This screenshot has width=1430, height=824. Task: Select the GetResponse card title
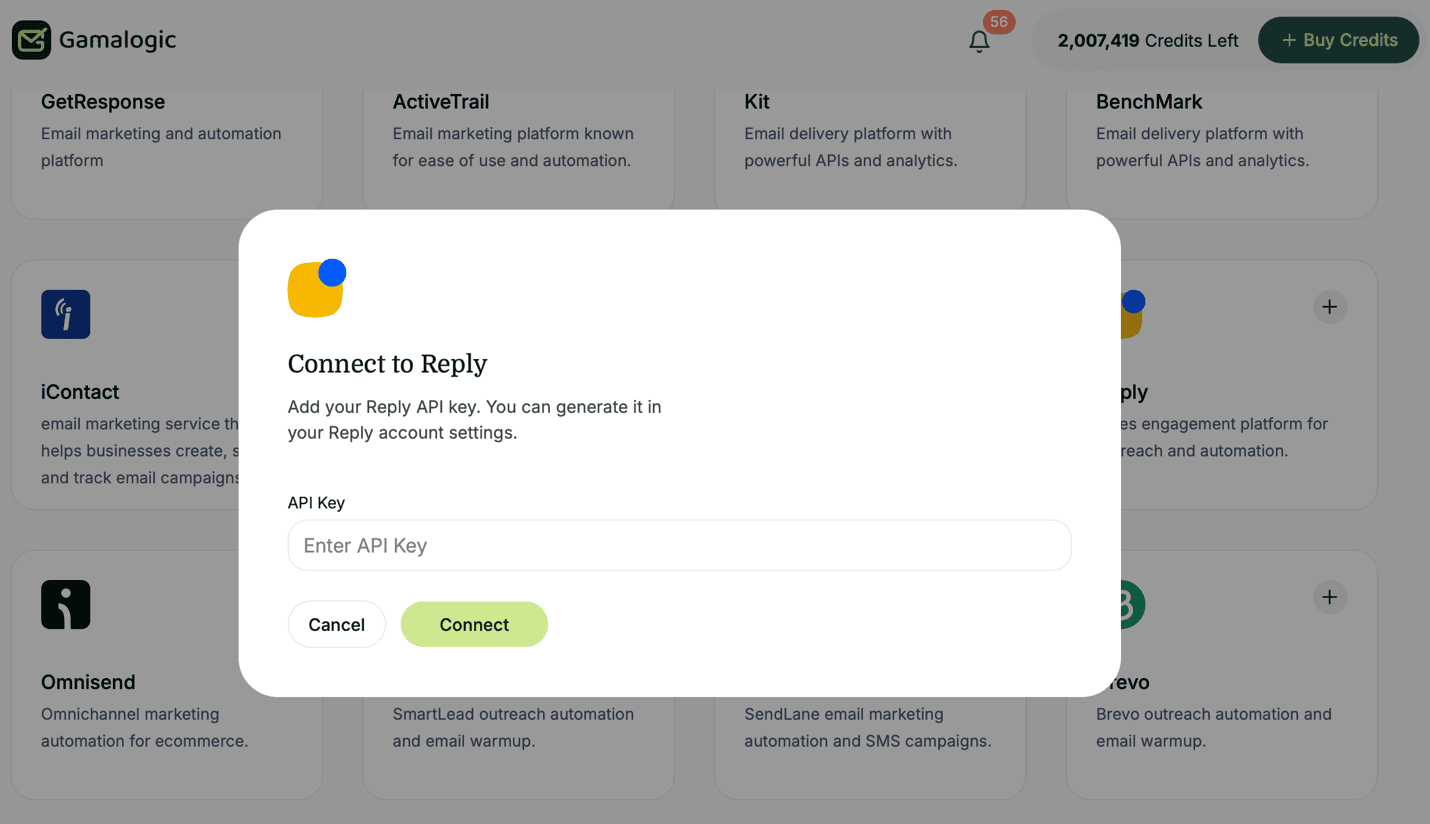103,101
